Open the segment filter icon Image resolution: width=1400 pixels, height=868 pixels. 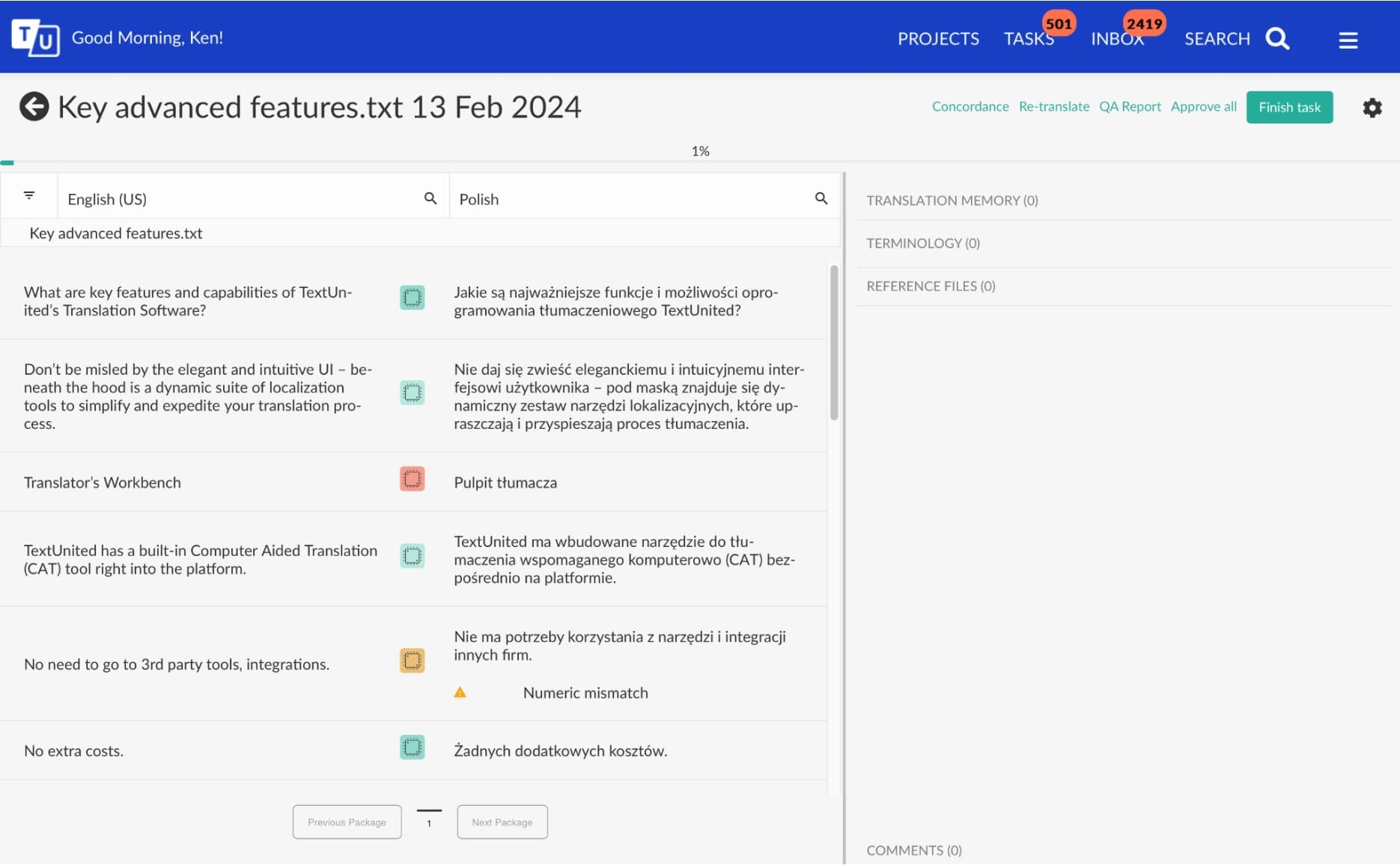(x=29, y=195)
